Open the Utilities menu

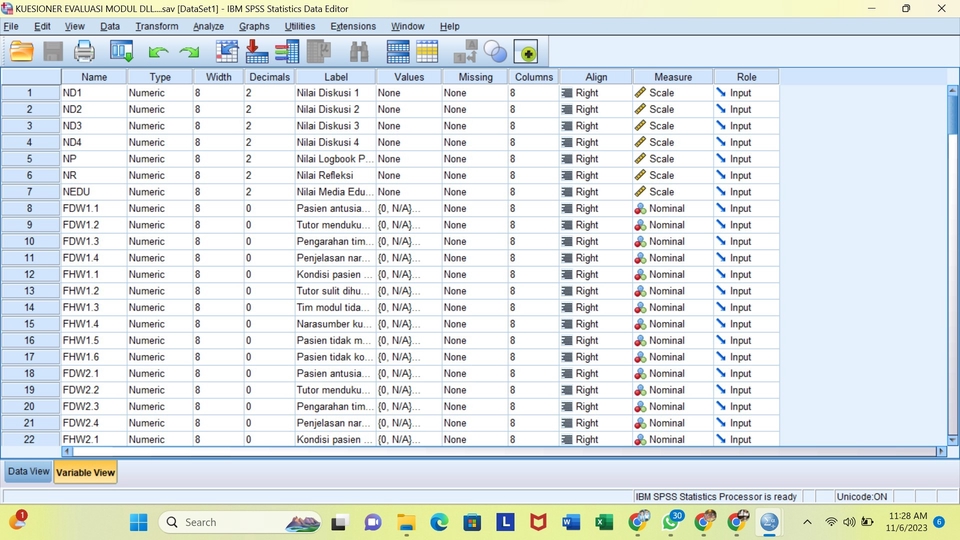299,26
